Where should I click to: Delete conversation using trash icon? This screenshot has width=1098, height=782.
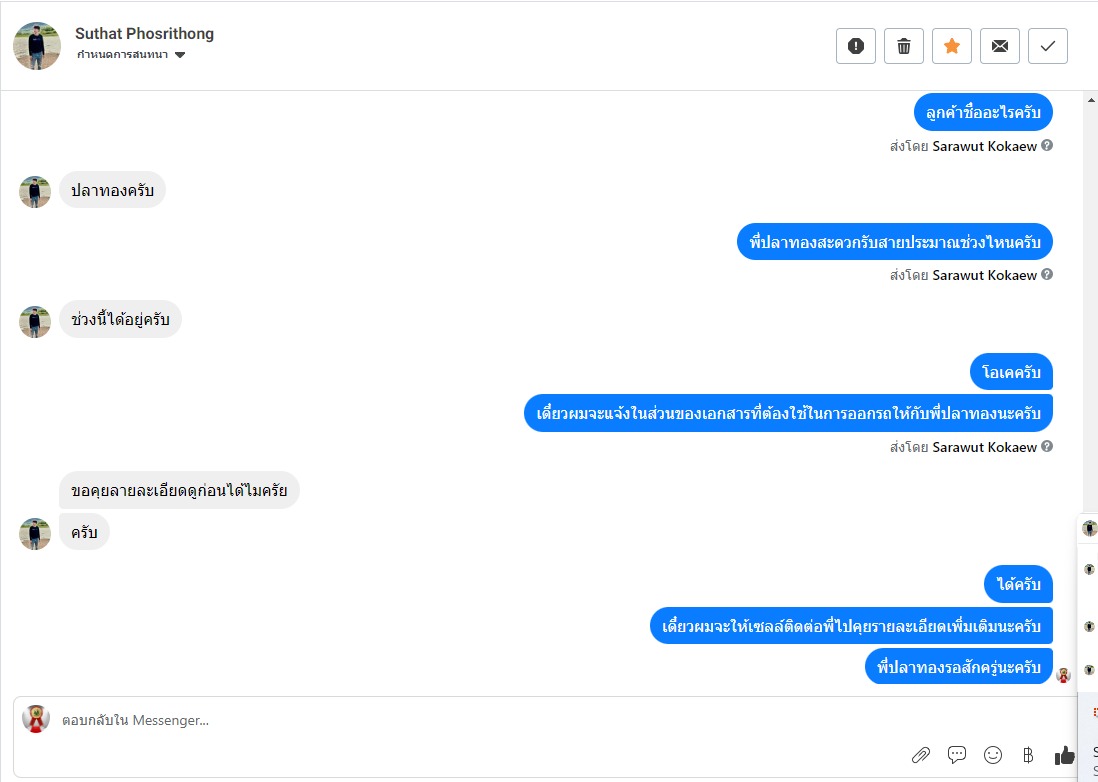[904, 46]
